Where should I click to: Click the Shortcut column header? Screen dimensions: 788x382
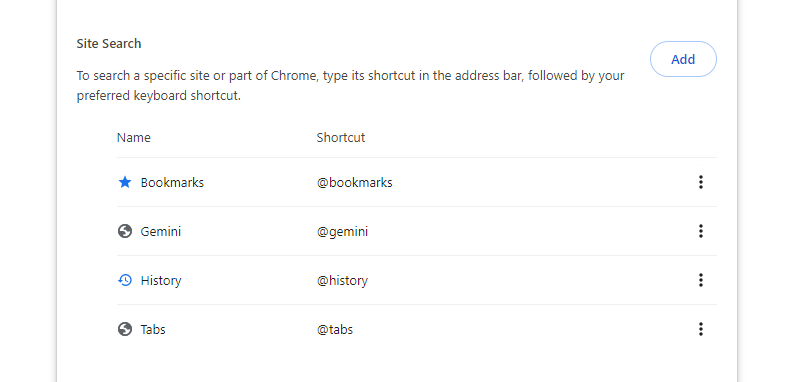click(341, 138)
